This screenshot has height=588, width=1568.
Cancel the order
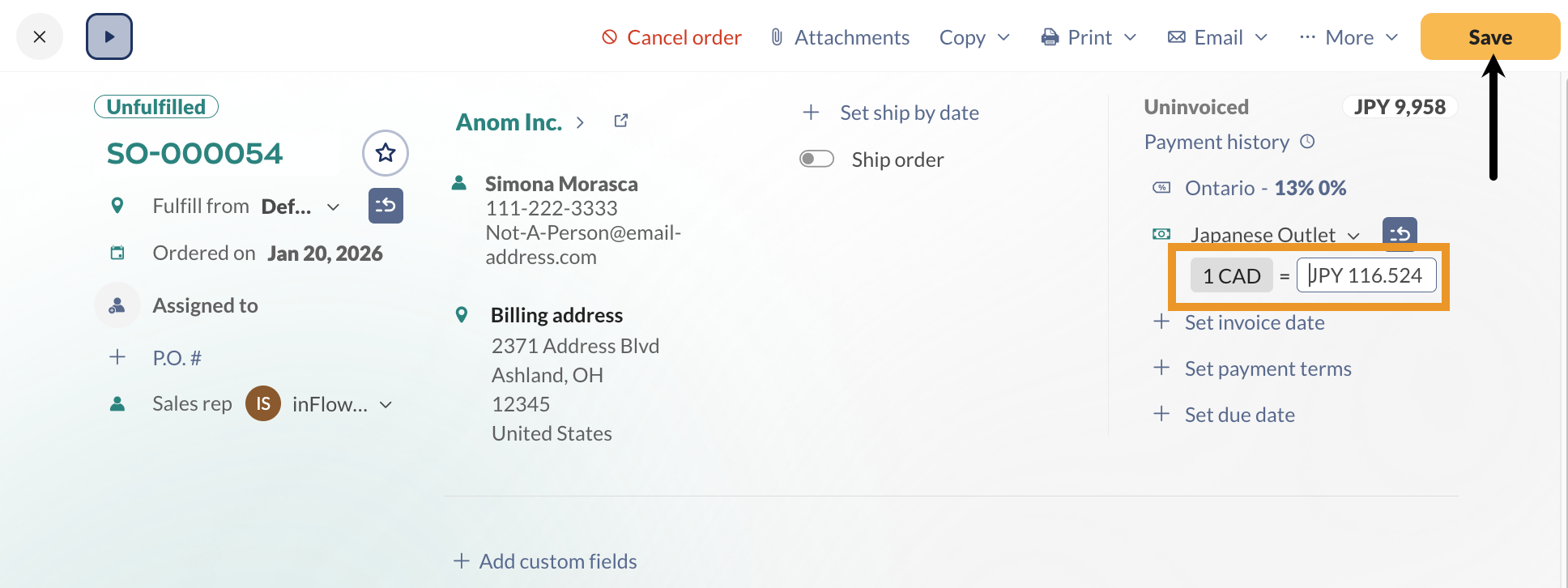[x=671, y=36]
